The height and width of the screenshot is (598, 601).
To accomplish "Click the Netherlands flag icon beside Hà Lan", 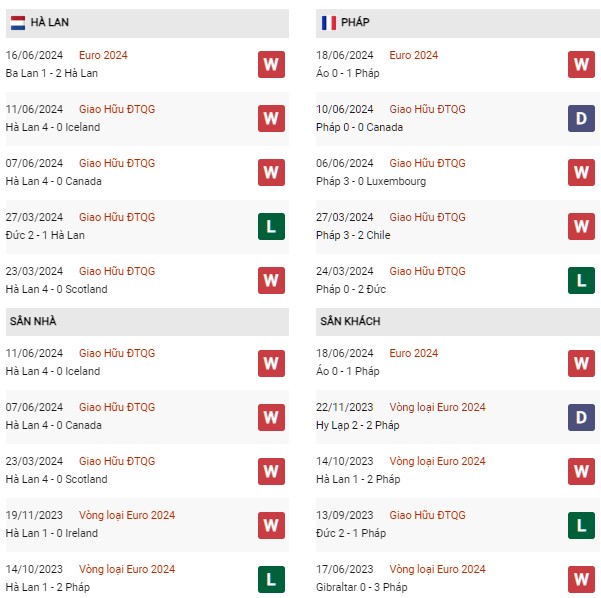I will [18, 23].
